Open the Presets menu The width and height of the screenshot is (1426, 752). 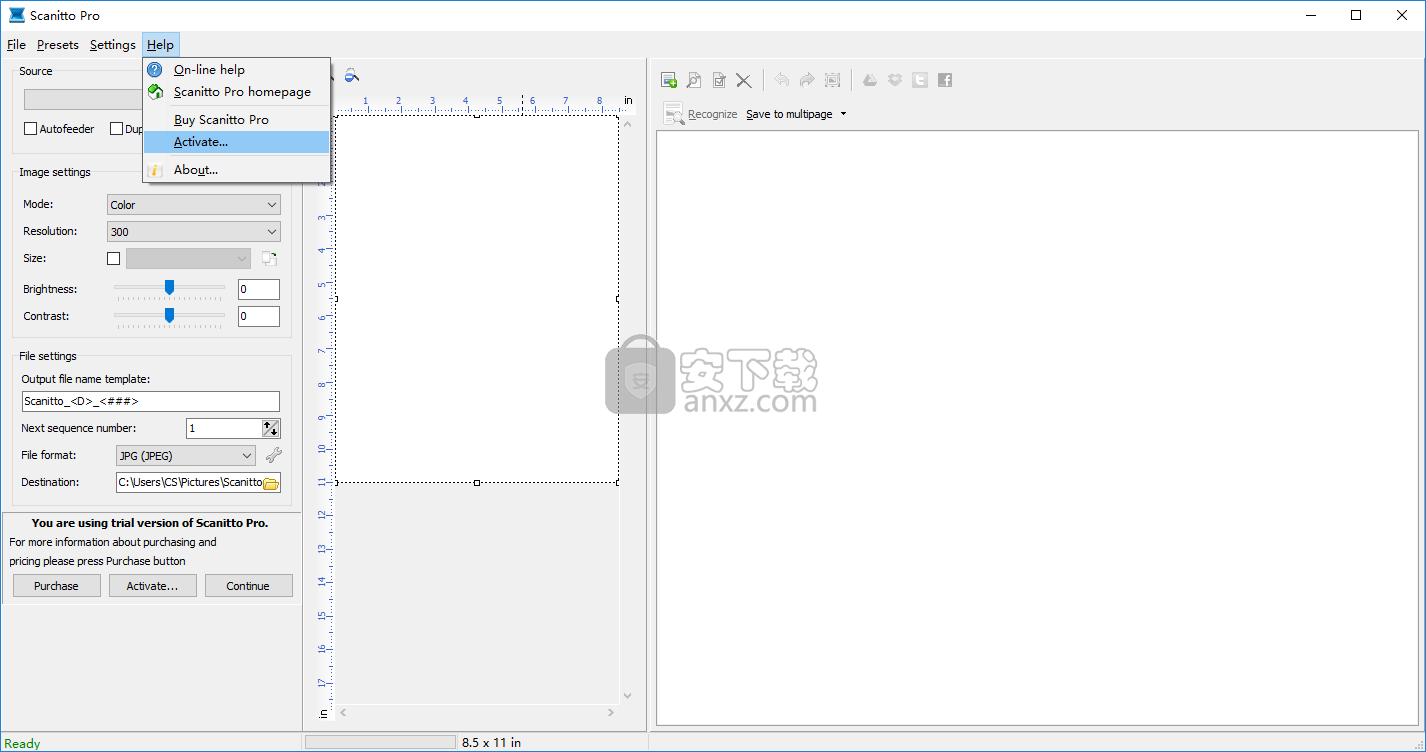tap(58, 45)
